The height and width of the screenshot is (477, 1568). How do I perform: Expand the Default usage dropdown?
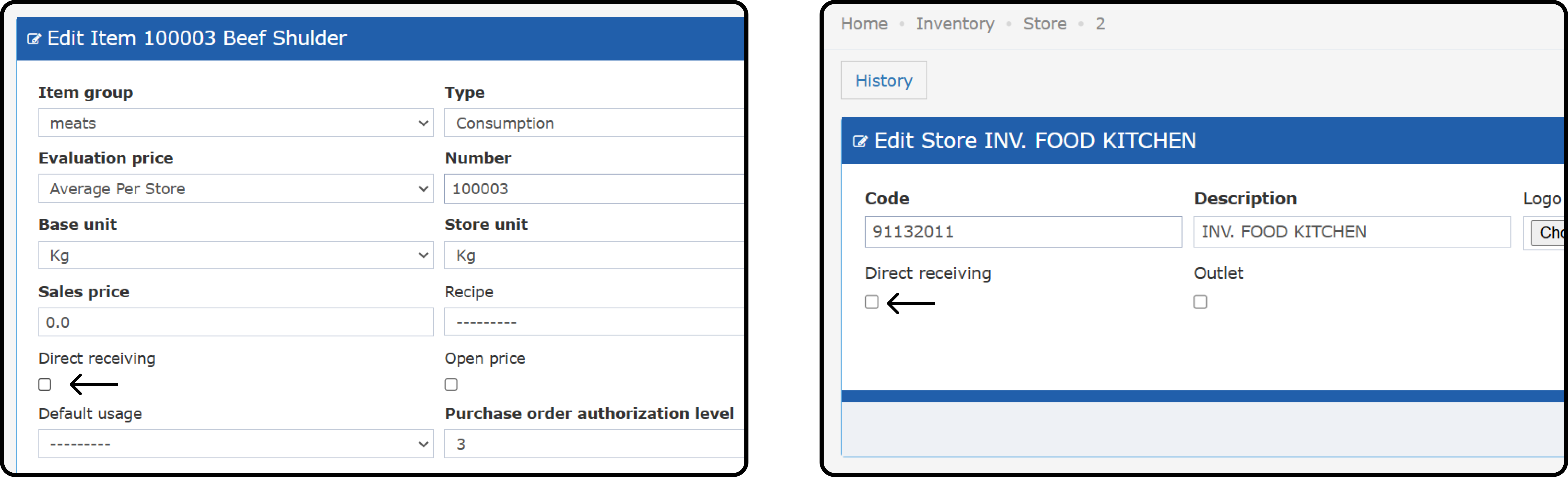235,444
